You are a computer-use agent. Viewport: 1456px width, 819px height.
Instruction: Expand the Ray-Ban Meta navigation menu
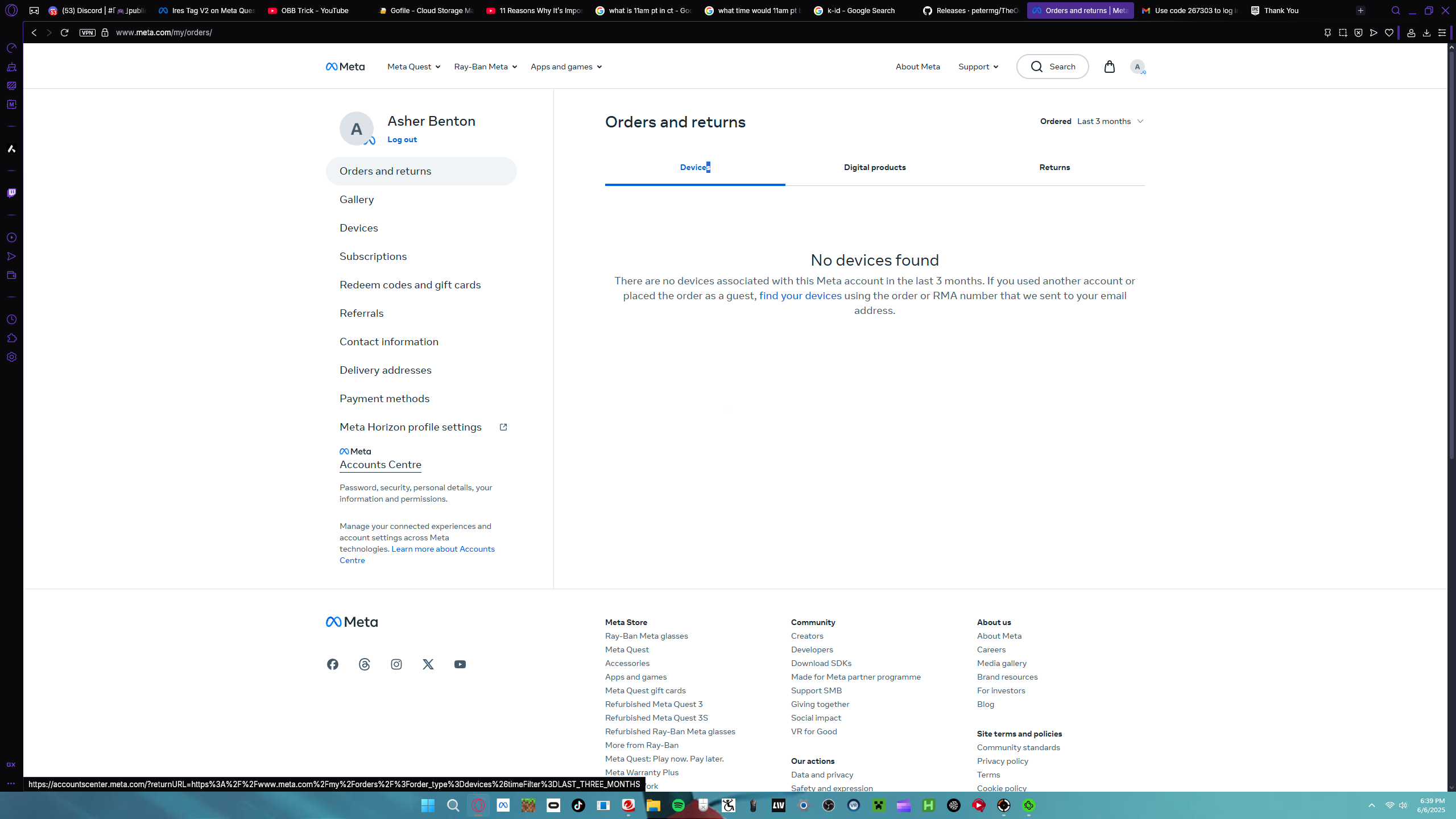[x=485, y=67]
